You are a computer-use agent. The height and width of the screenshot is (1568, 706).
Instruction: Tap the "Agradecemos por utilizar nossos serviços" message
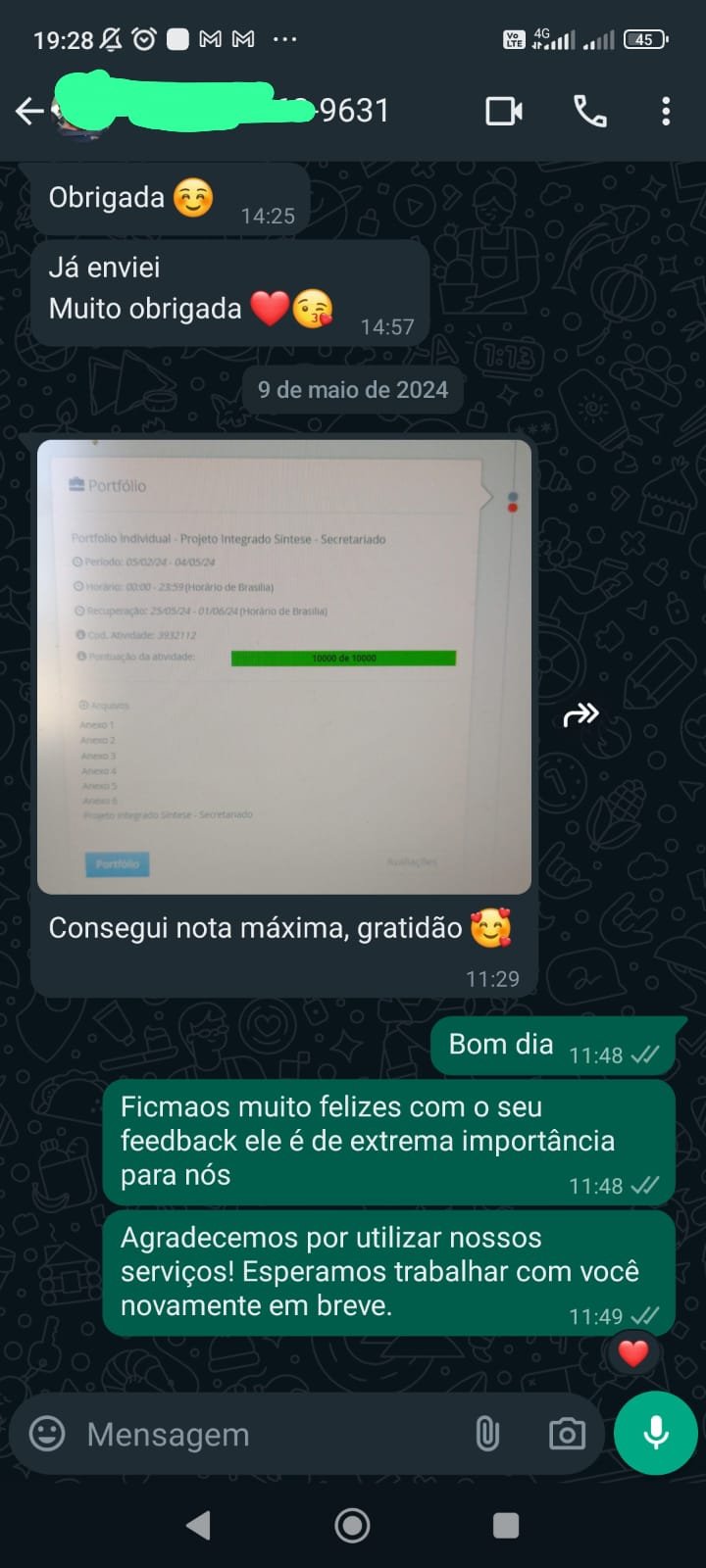389,1272
